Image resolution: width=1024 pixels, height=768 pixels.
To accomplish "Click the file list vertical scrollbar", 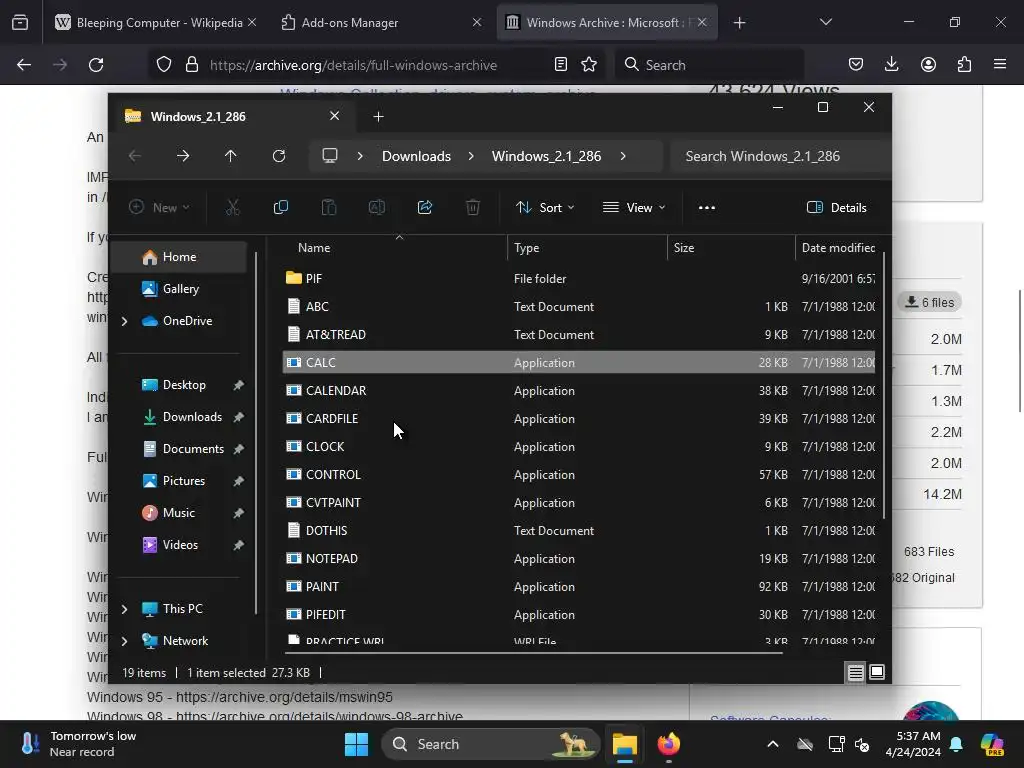I will 884,385.
